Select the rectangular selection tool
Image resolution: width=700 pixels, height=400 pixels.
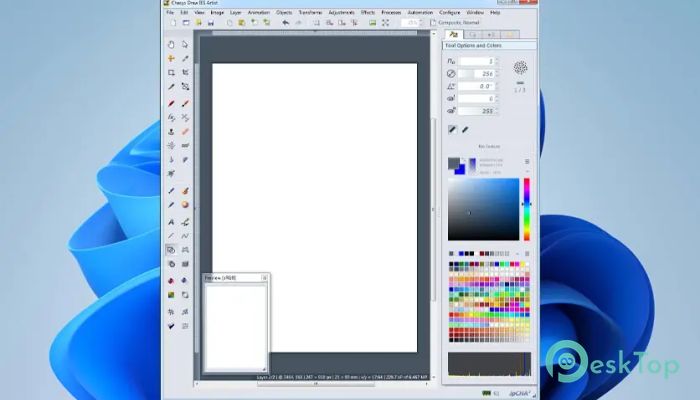pos(171,72)
